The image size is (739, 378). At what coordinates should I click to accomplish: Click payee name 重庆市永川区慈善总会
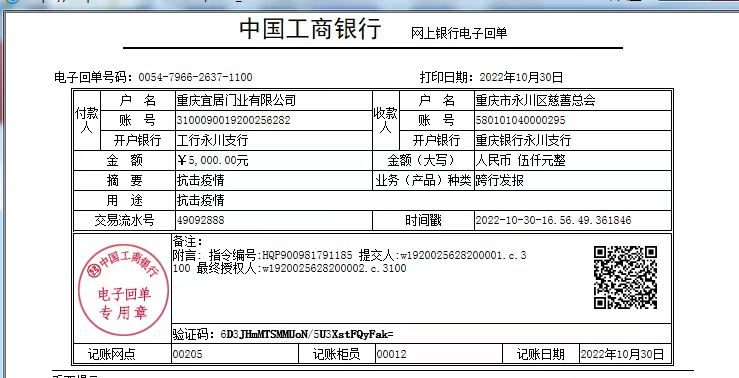(x=535, y=100)
